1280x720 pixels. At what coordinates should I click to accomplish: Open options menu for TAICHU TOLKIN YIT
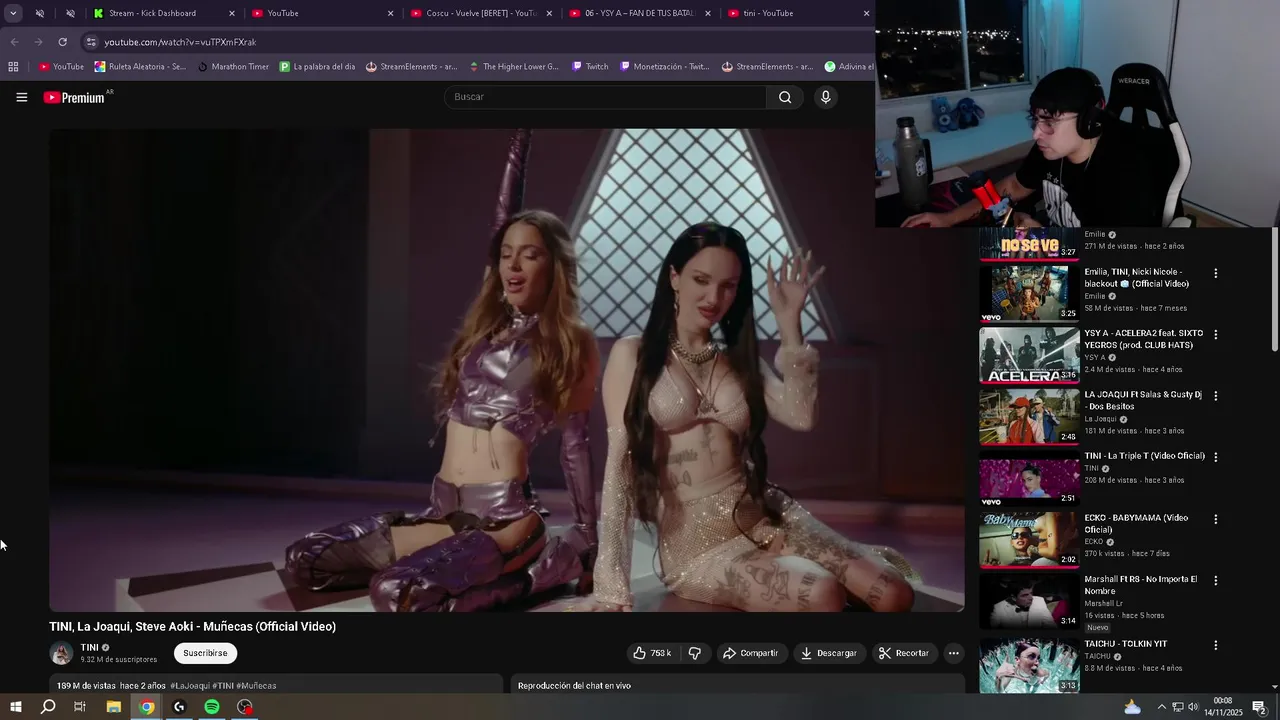pos(1216,645)
